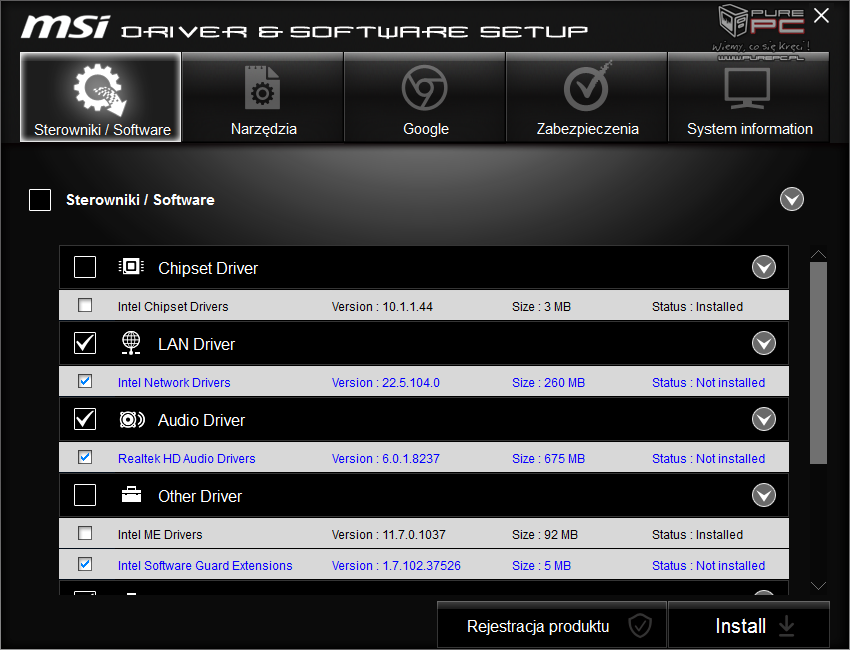Click the MSI logo
Screen dimensions: 850x650
66,27
